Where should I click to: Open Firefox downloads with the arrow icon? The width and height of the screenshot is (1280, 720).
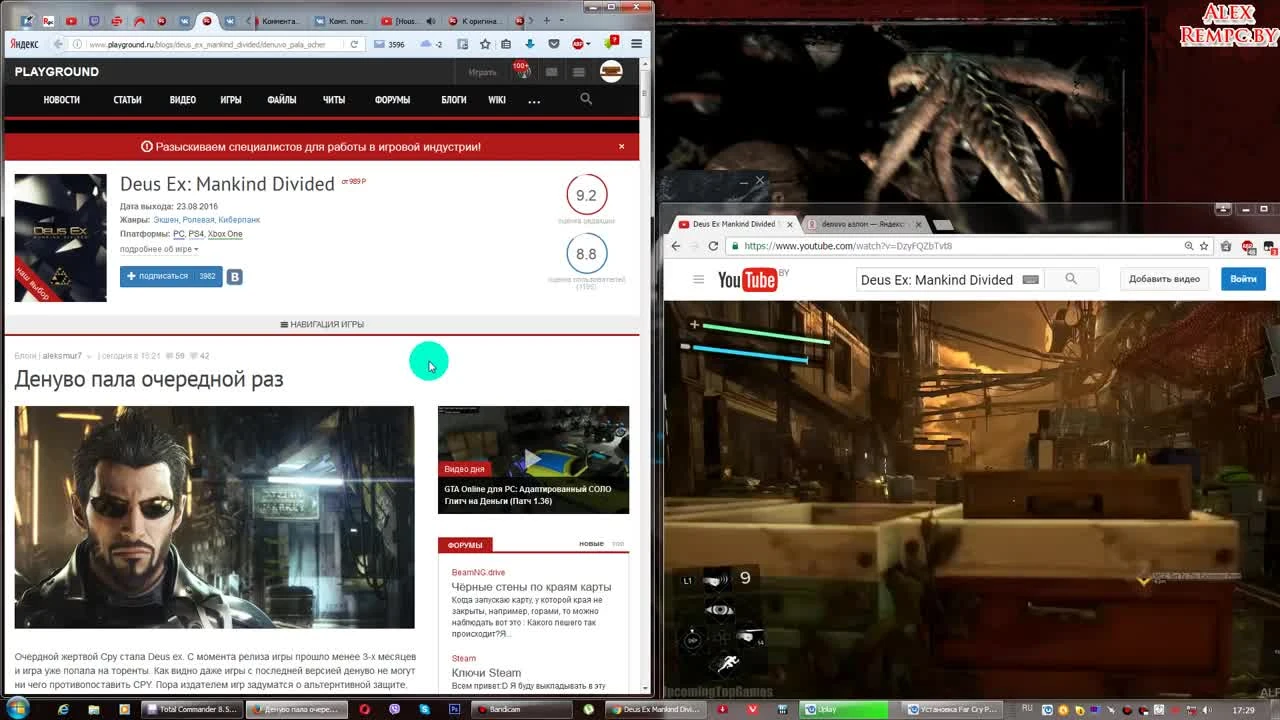point(530,44)
